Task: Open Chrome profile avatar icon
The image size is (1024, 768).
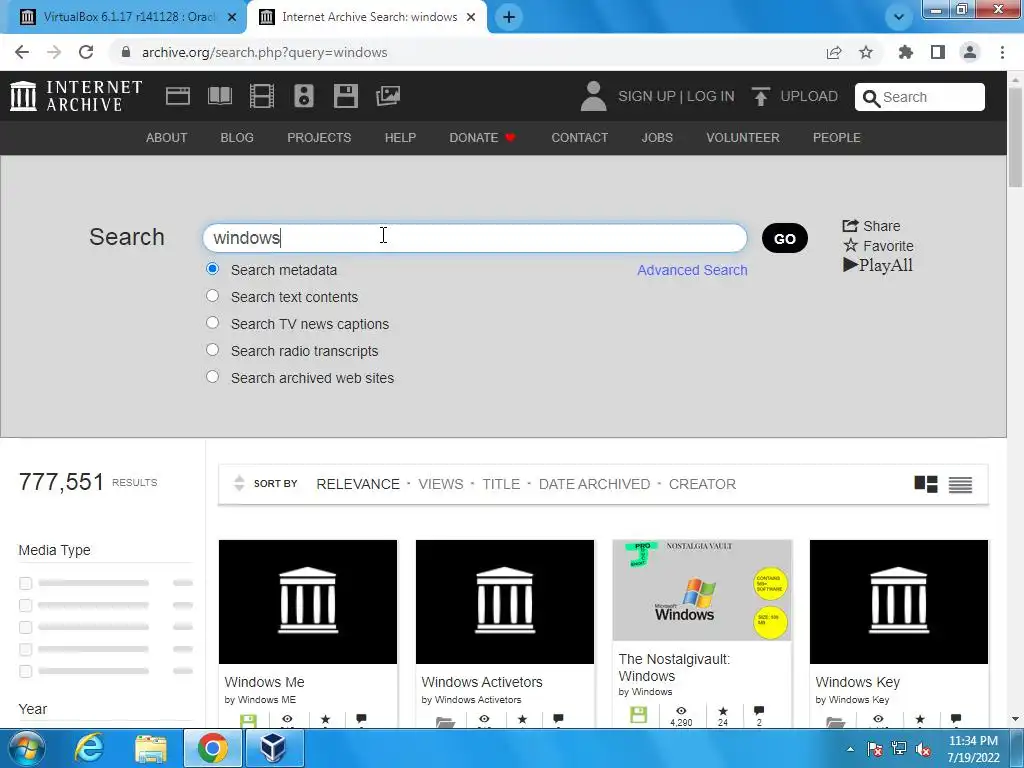Action: [x=970, y=52]
